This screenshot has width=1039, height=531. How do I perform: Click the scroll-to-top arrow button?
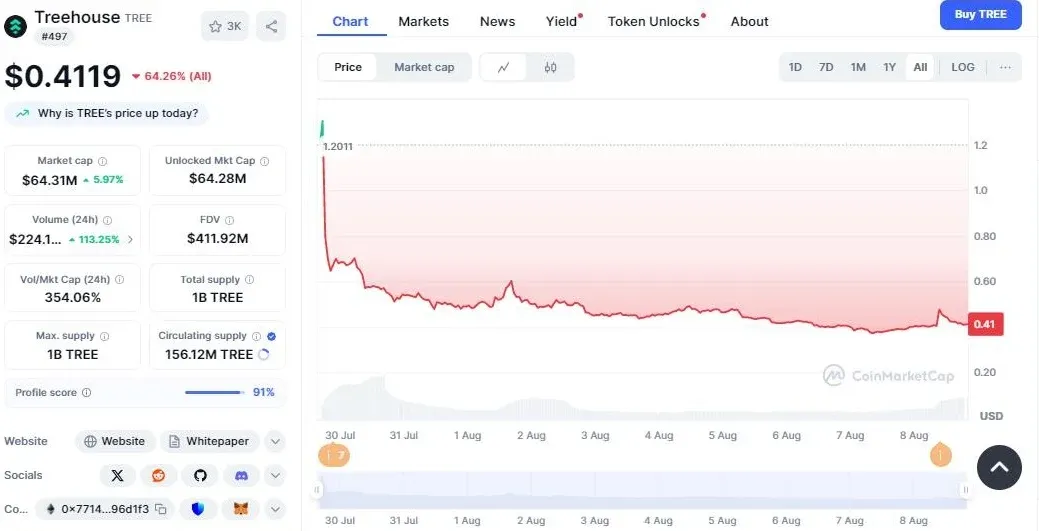coord(999,467)
